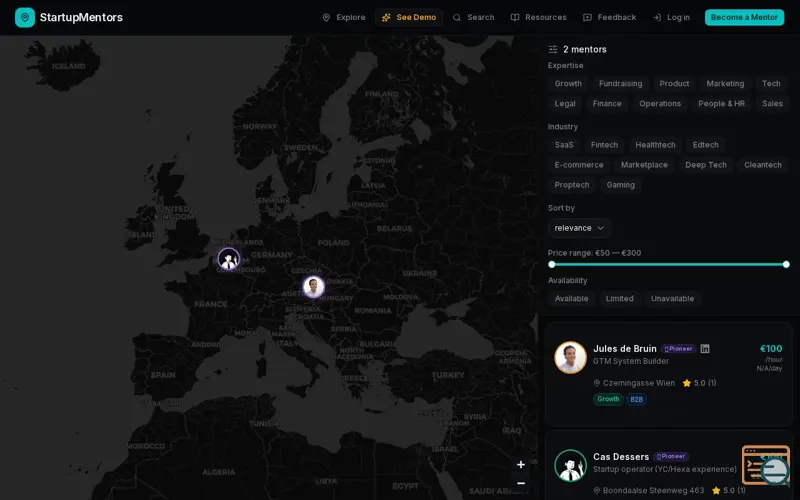
Task: Open the Cas Dessers name link
Action: [621, 457]
